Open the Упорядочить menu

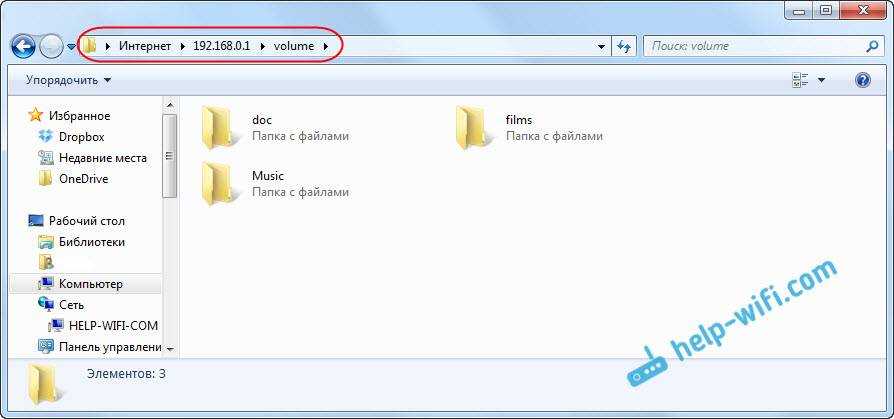click(x=68, y=80)
